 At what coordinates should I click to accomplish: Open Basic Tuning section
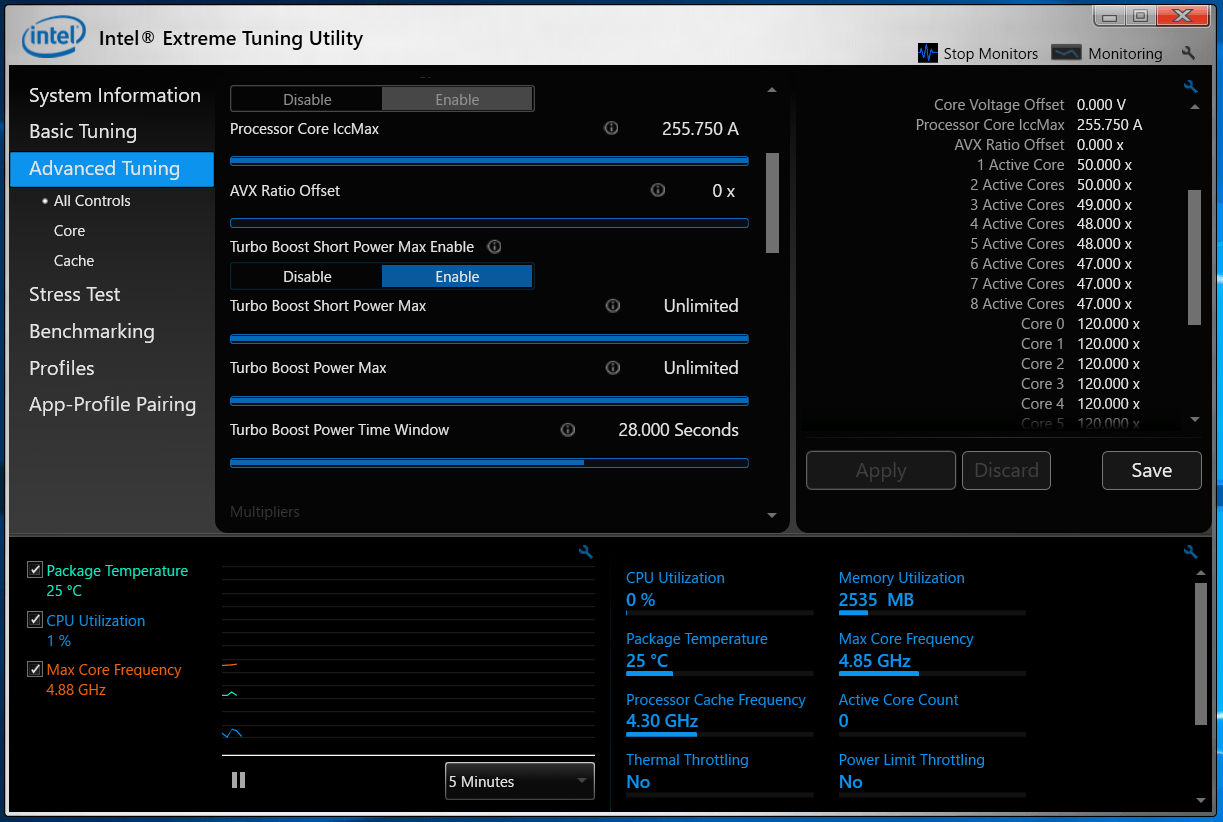pyautogui.click(x=83, y=131)
